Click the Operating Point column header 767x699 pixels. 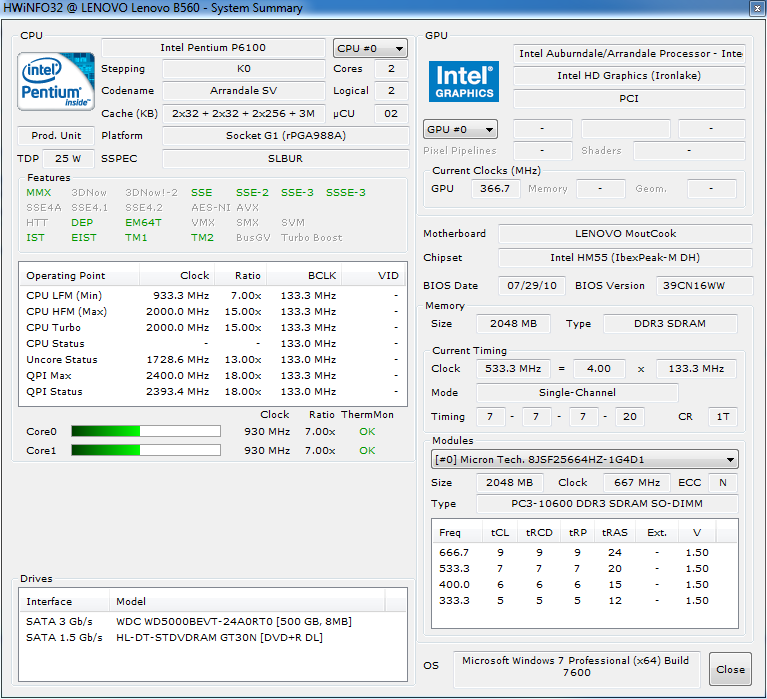pos(79,275)
